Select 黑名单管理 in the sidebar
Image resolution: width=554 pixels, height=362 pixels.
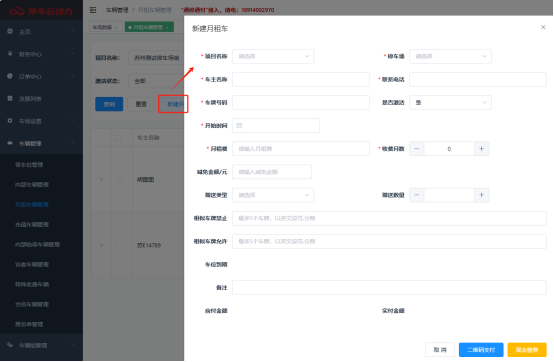click(x=29, y=324)
